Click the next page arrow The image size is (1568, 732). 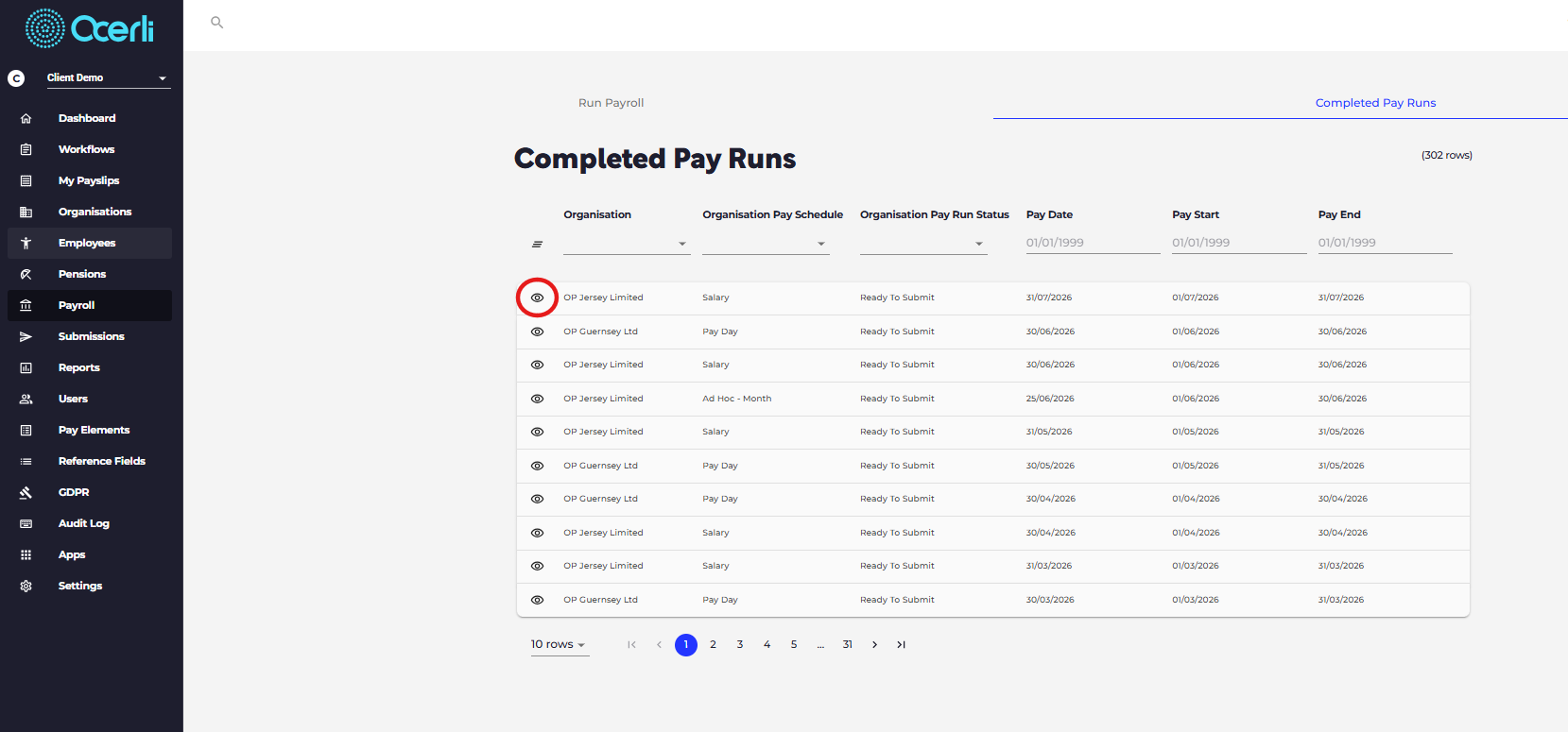(874, 644)
